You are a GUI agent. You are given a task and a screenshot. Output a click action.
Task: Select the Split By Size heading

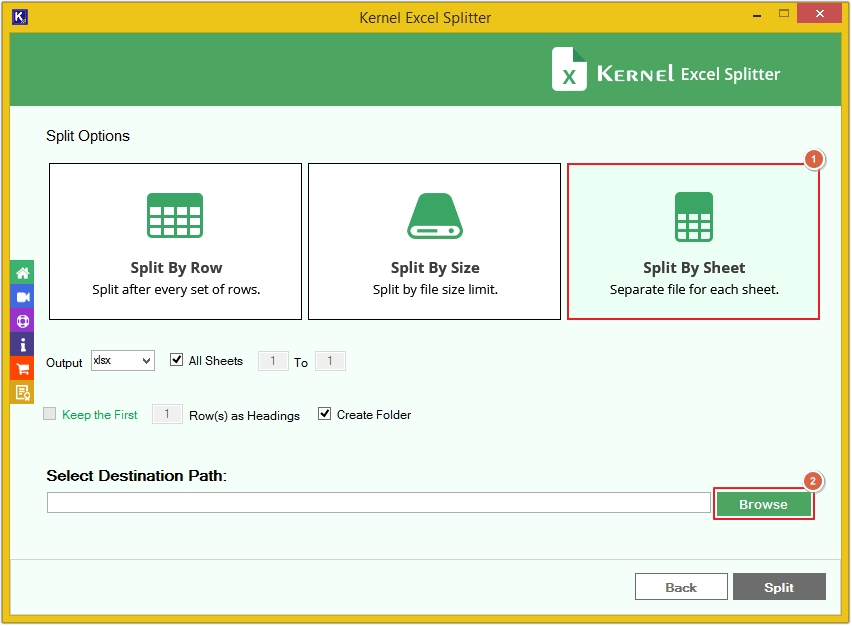coord(435,268)
